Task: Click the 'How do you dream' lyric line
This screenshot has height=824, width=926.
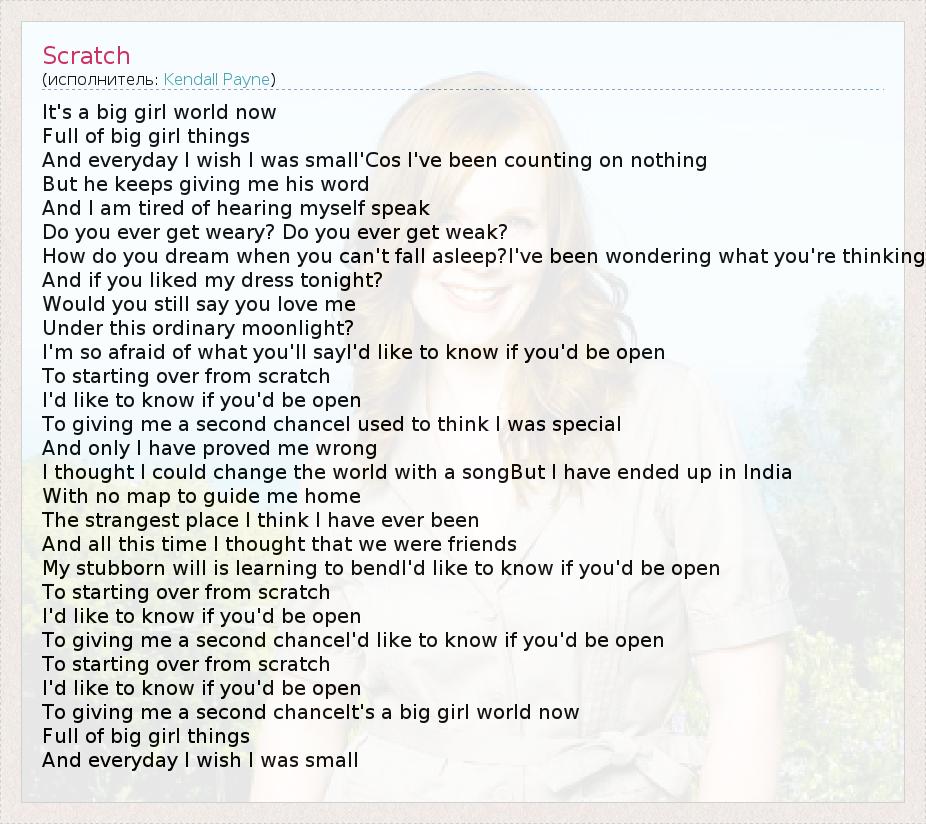Action: (x=270, y=256)
